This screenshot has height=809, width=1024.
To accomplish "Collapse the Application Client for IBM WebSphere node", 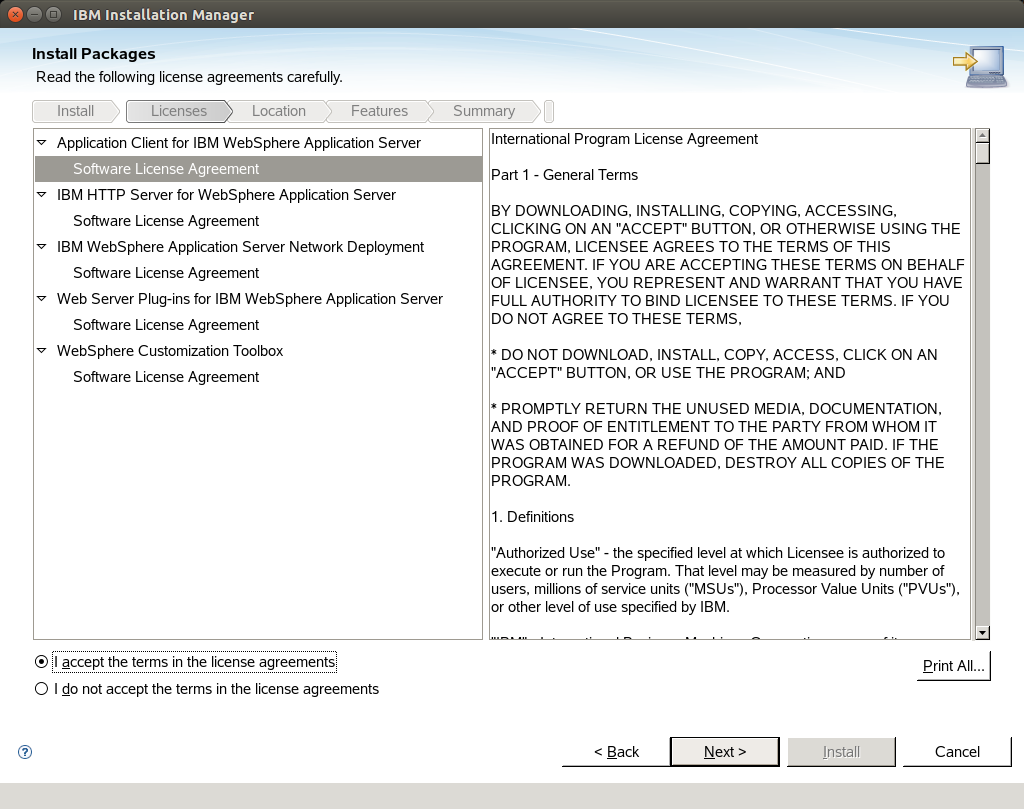I will [42, 142].
